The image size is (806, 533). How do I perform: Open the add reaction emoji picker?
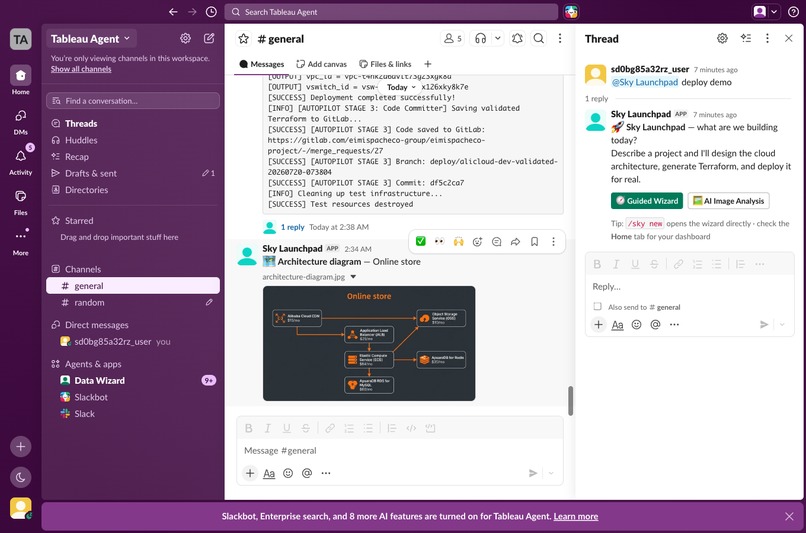point(477,242)
